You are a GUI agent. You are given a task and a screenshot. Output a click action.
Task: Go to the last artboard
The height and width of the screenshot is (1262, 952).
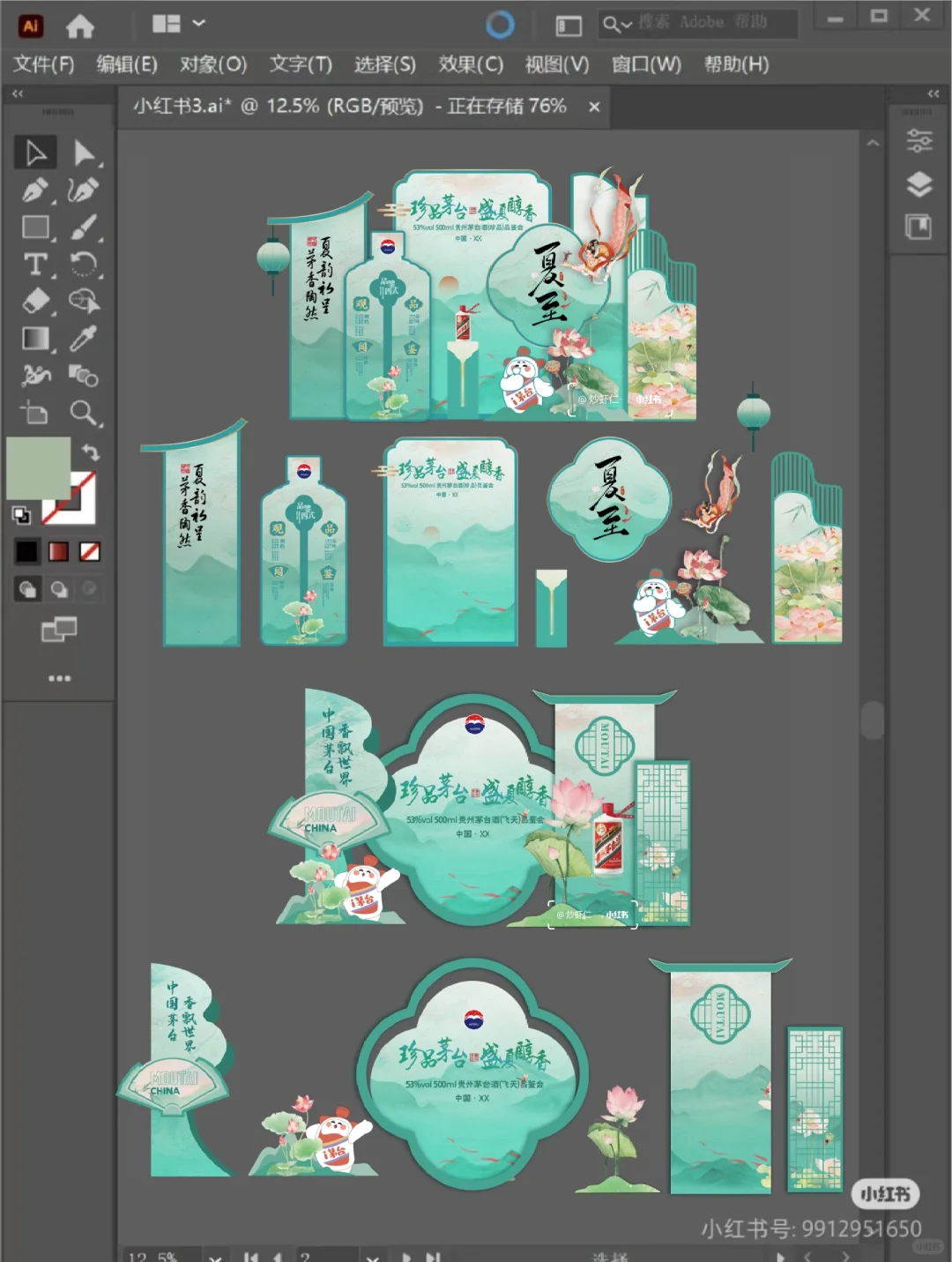(x=433, y=1256)
